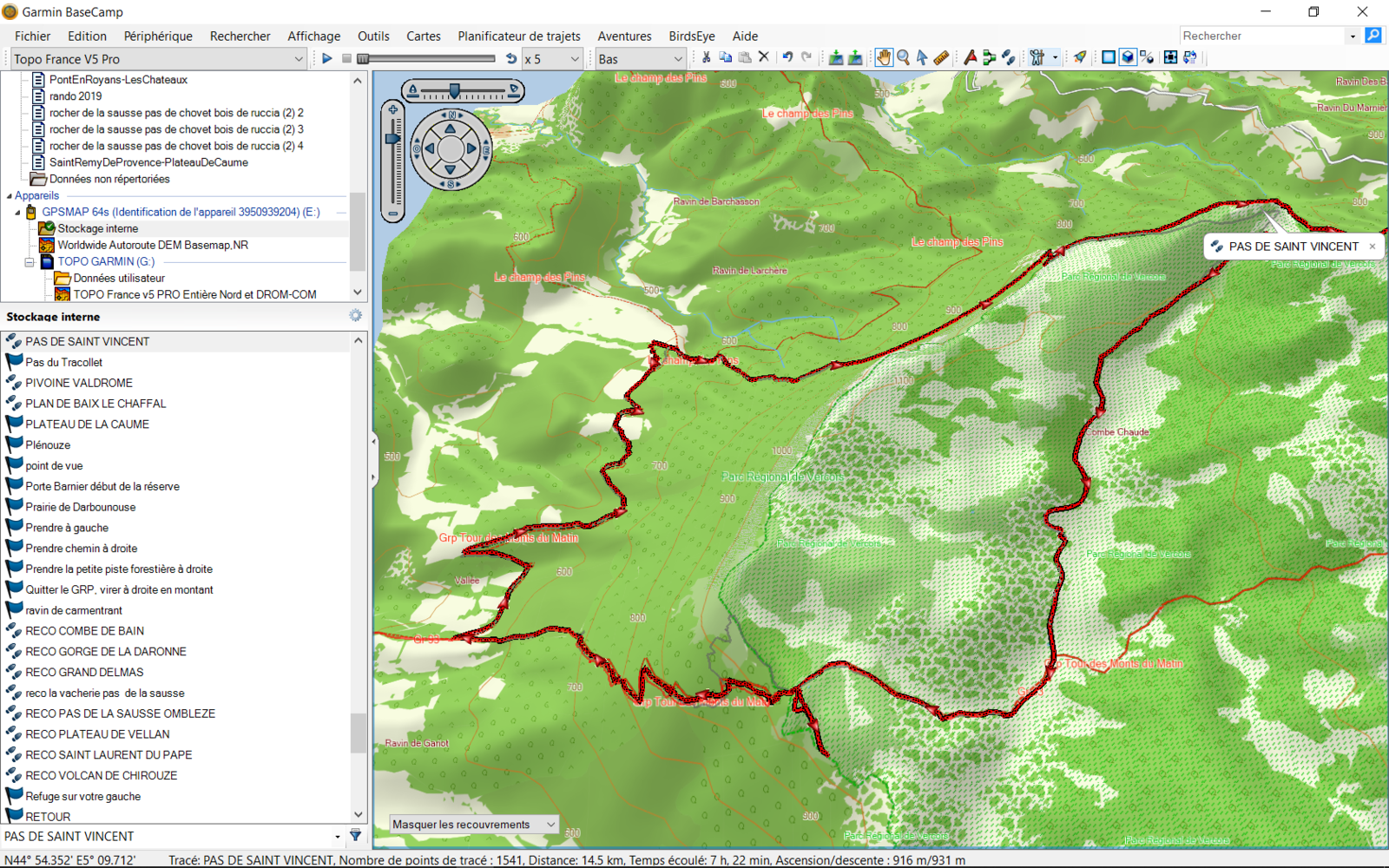Screen dimensions: 1389x868
Task: Adjust the vertical zoom slider handle
Action: click(x=392, y=138)
